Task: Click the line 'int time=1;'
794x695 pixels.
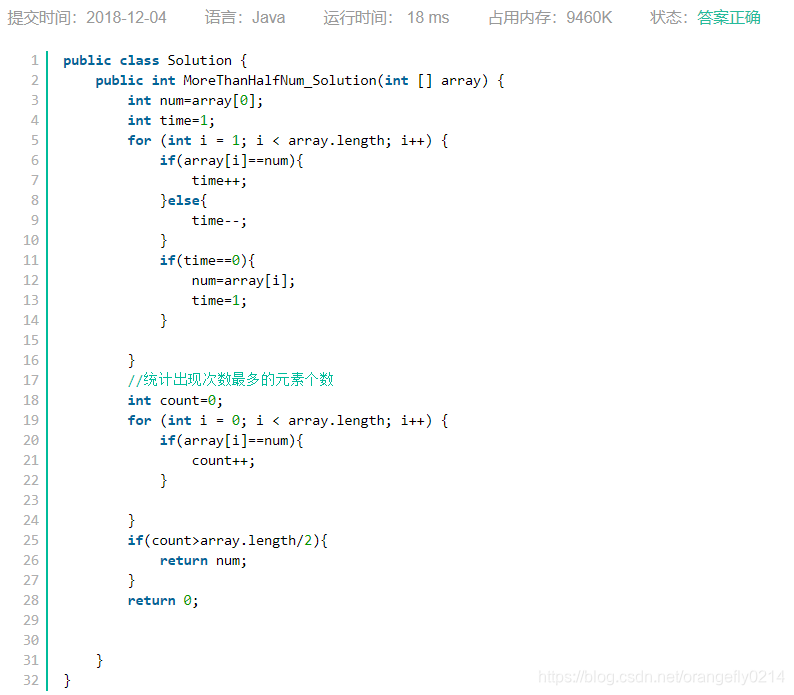Action: click(x=171, y=121)
